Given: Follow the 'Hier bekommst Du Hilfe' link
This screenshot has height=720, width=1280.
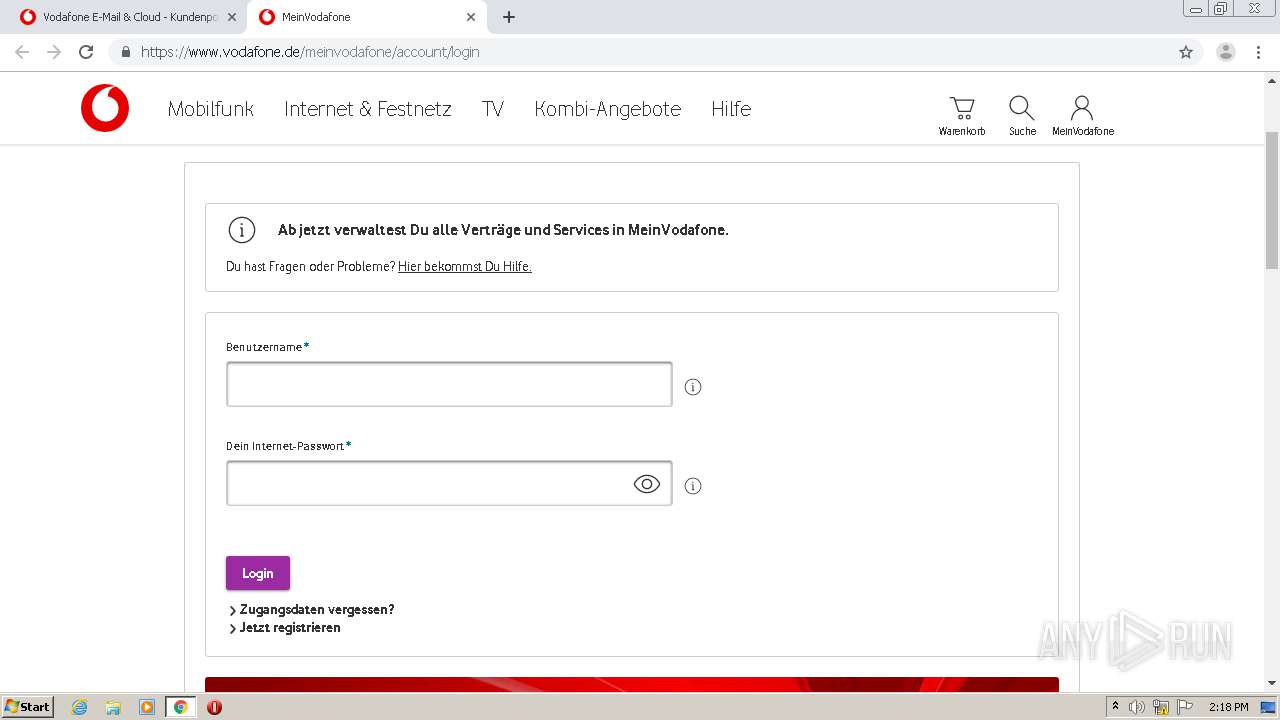Looking at the screenshot, I should pyautogui.click(x=465, y=267).
